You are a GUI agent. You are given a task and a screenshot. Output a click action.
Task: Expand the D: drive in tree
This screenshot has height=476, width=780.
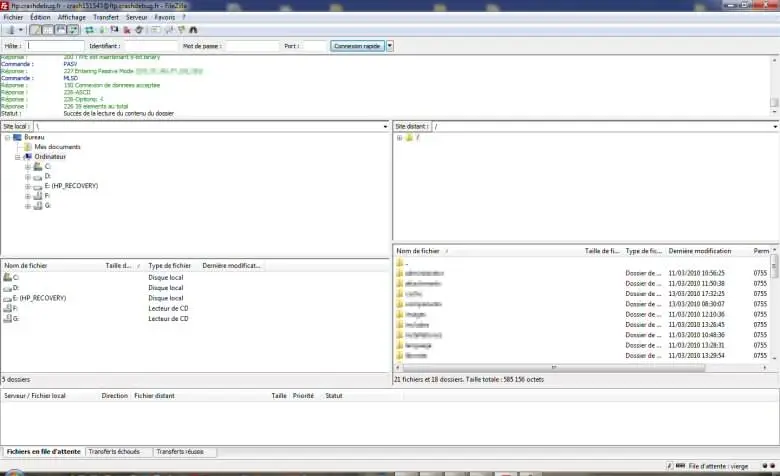(28, 177)
